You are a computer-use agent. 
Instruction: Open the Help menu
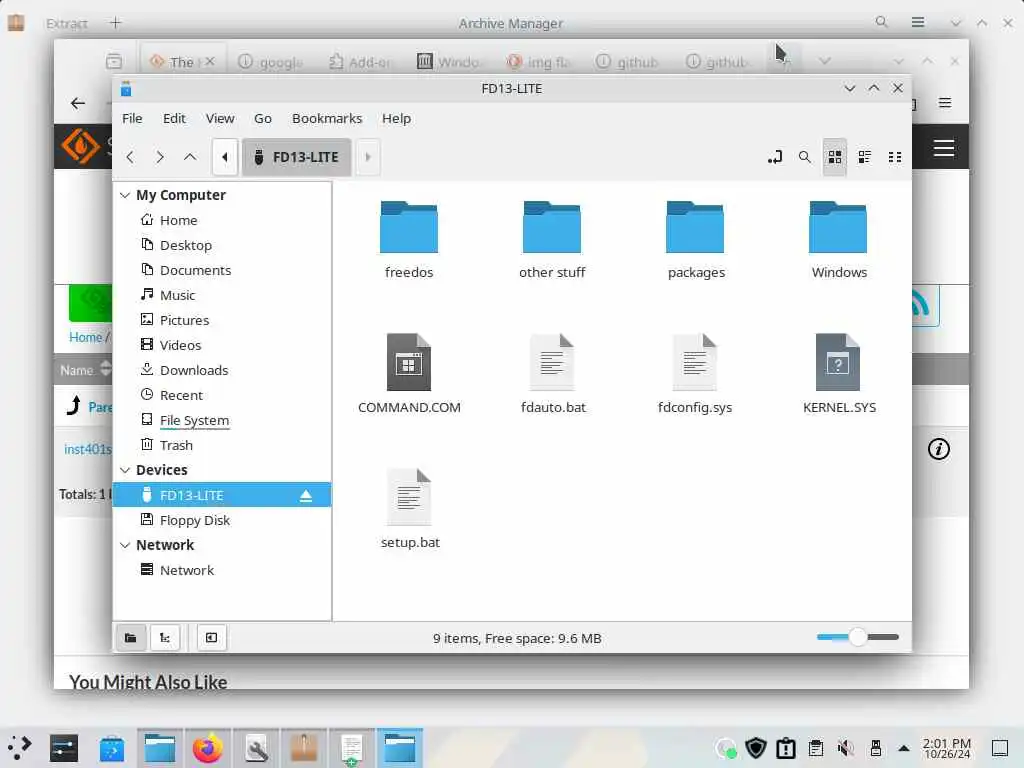(x=396, y=118)
